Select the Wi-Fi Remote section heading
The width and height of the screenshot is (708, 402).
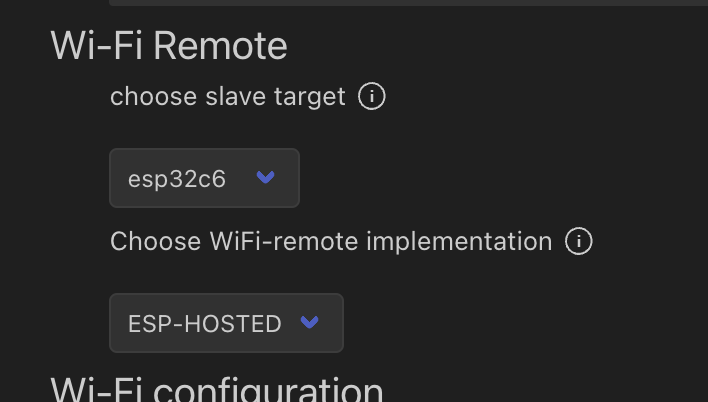click(169, 45)
